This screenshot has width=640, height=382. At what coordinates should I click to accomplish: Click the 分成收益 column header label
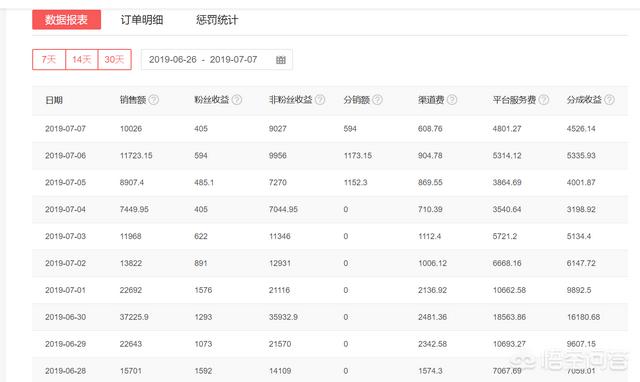(x=584, y=100)
